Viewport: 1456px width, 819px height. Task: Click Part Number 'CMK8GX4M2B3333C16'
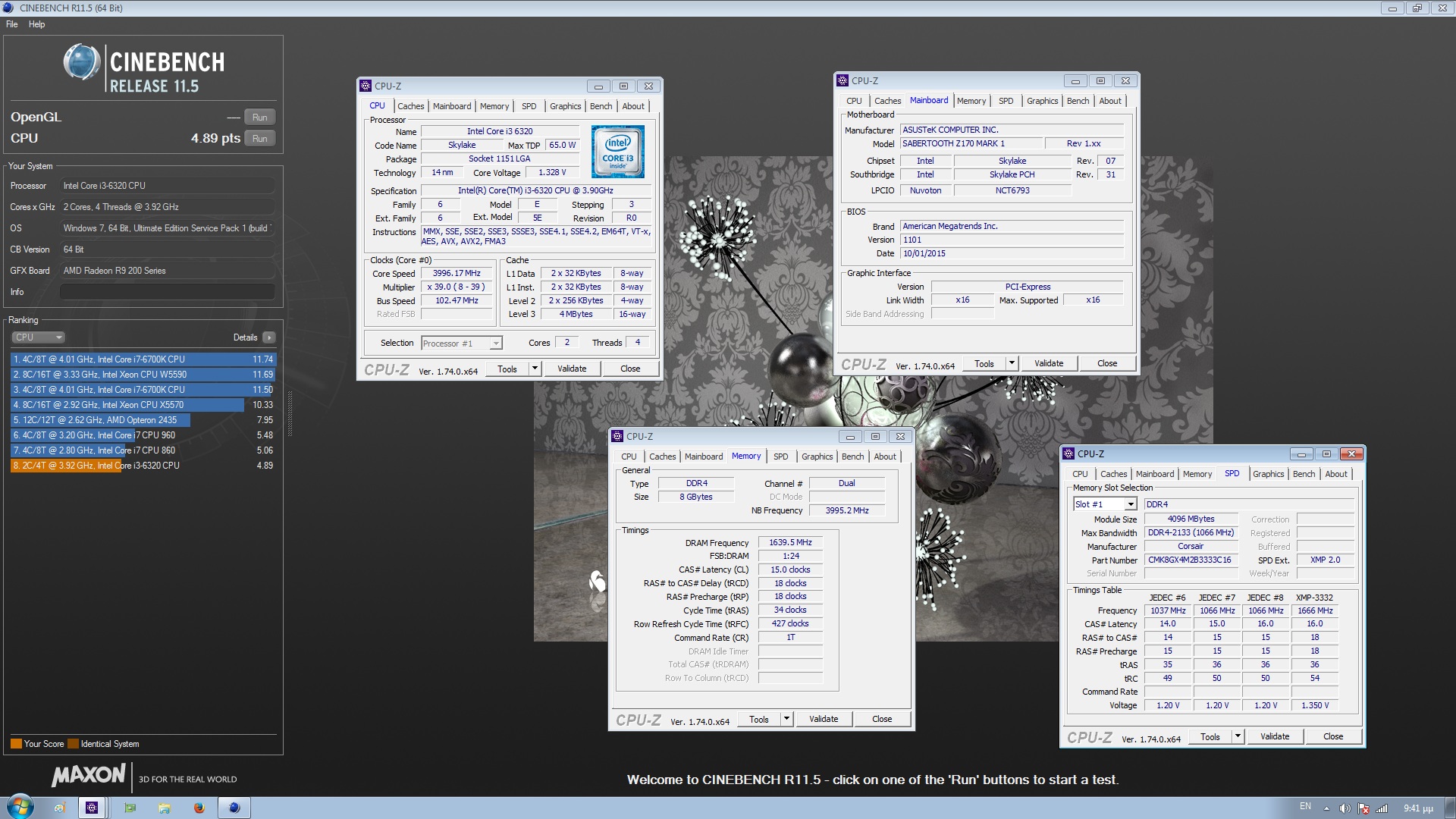coord(1190,560)
